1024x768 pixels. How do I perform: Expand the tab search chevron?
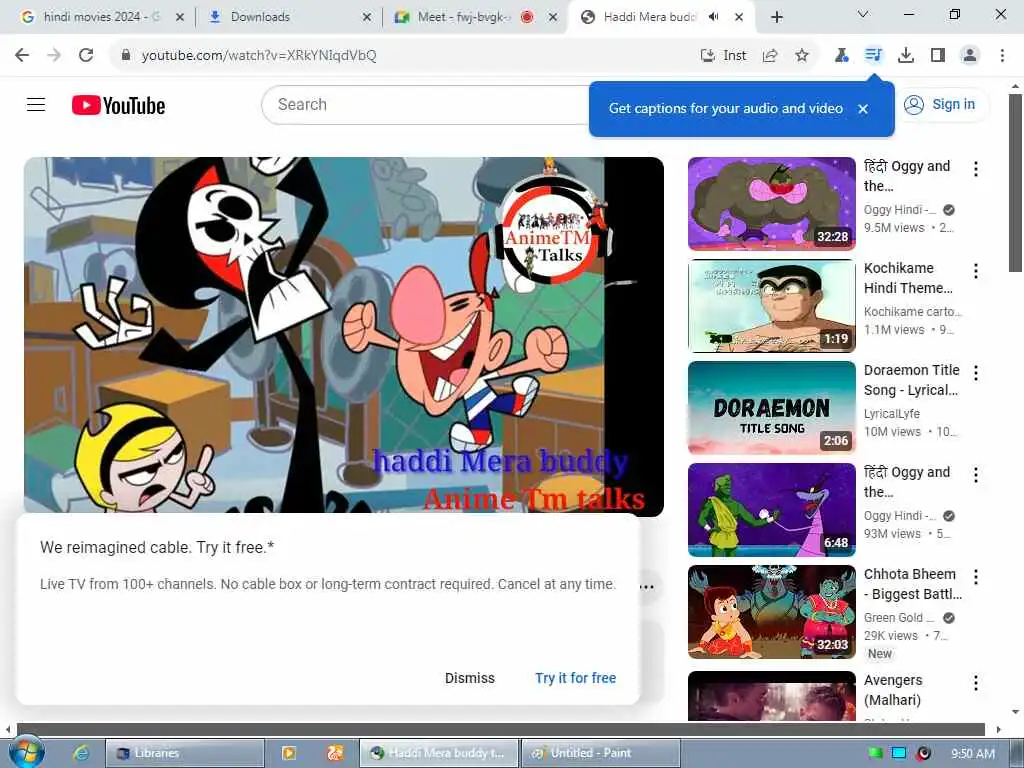point(863,14)
